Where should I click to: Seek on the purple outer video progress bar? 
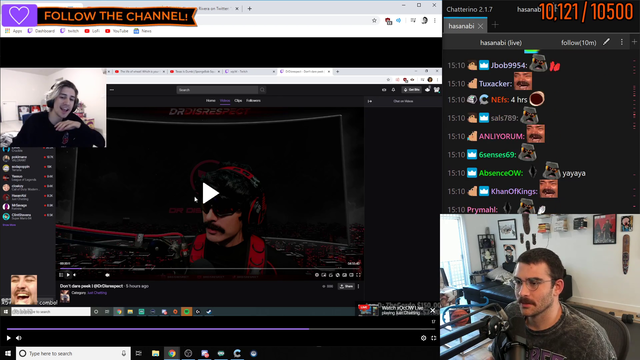coord(221,329)
